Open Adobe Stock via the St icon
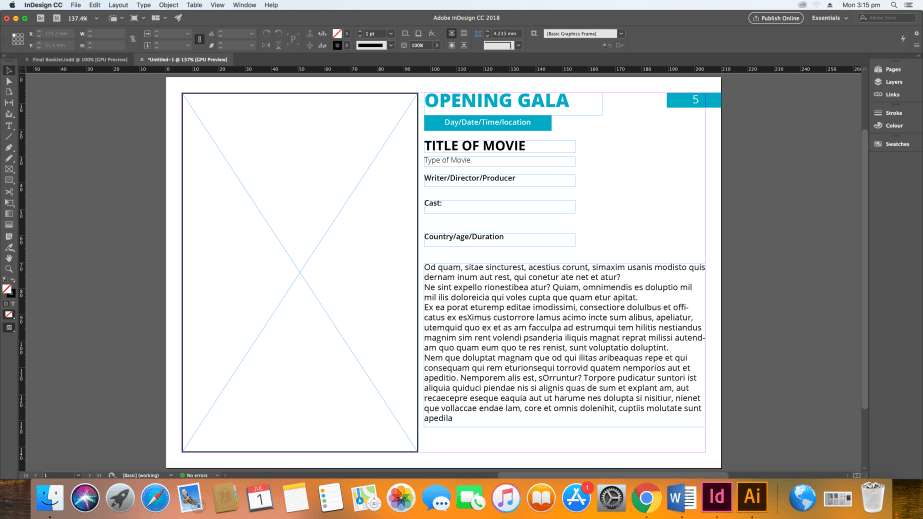Image resolution: width=923 pixels, height=519 pixels. (x=57, y=18)
